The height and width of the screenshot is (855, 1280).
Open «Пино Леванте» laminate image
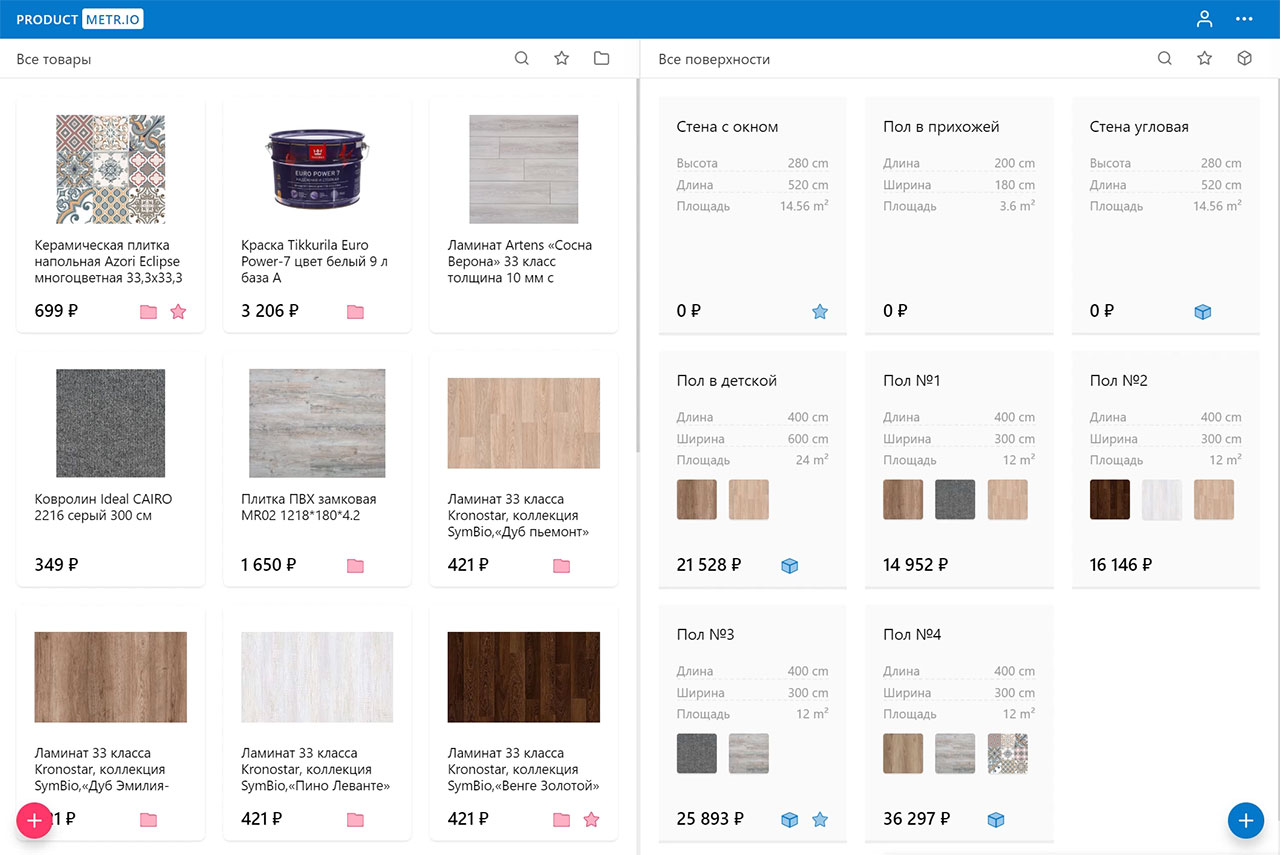tap(317, 677)
